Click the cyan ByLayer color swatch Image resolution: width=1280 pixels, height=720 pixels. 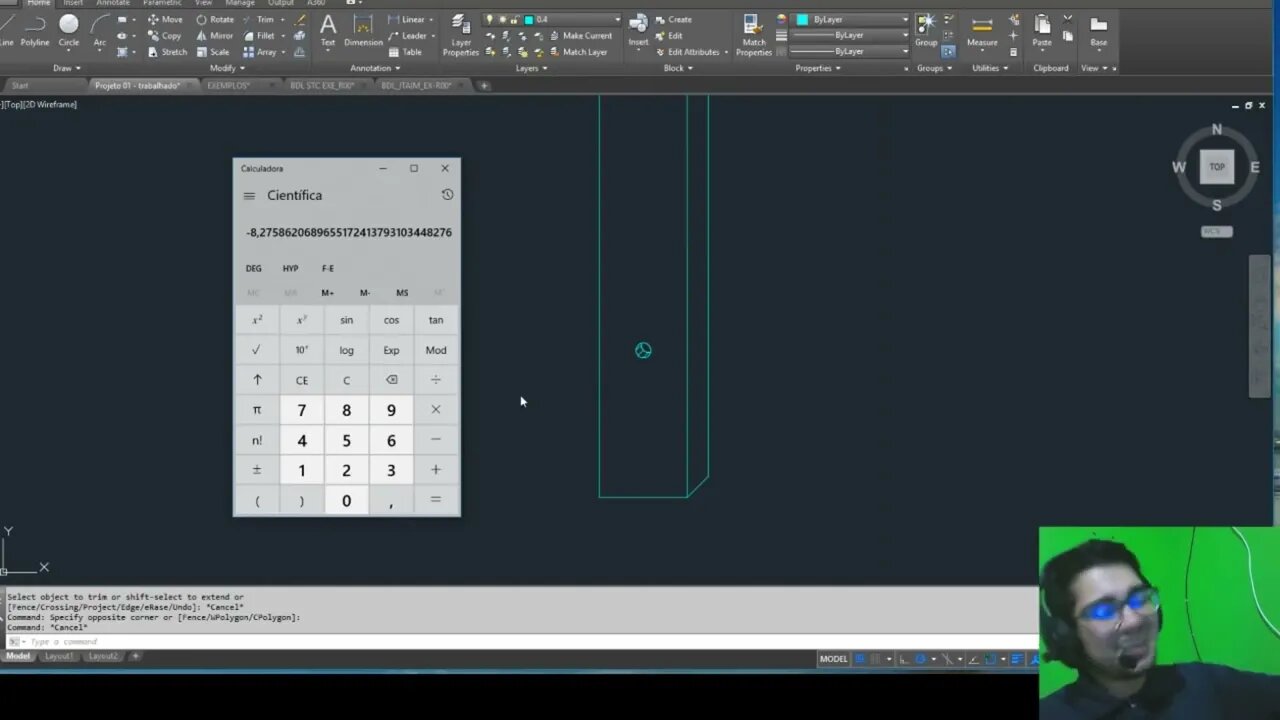(x=802, y=19)
